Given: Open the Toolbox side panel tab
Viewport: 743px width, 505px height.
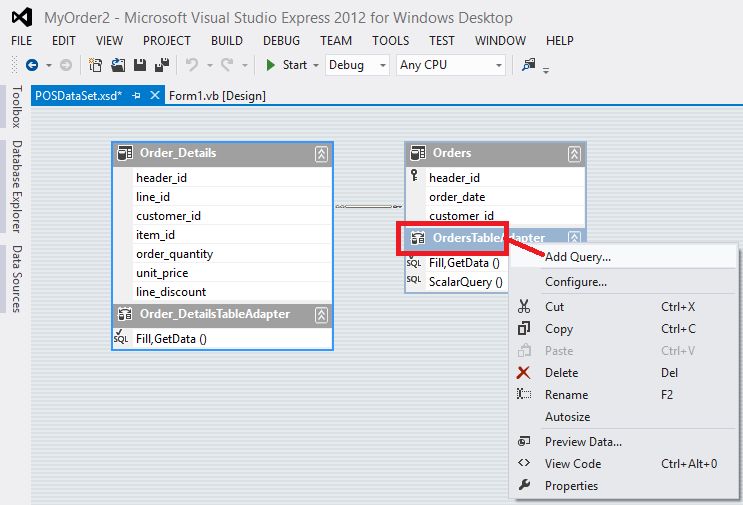Looking at the screenshot, I should point(17,107).
